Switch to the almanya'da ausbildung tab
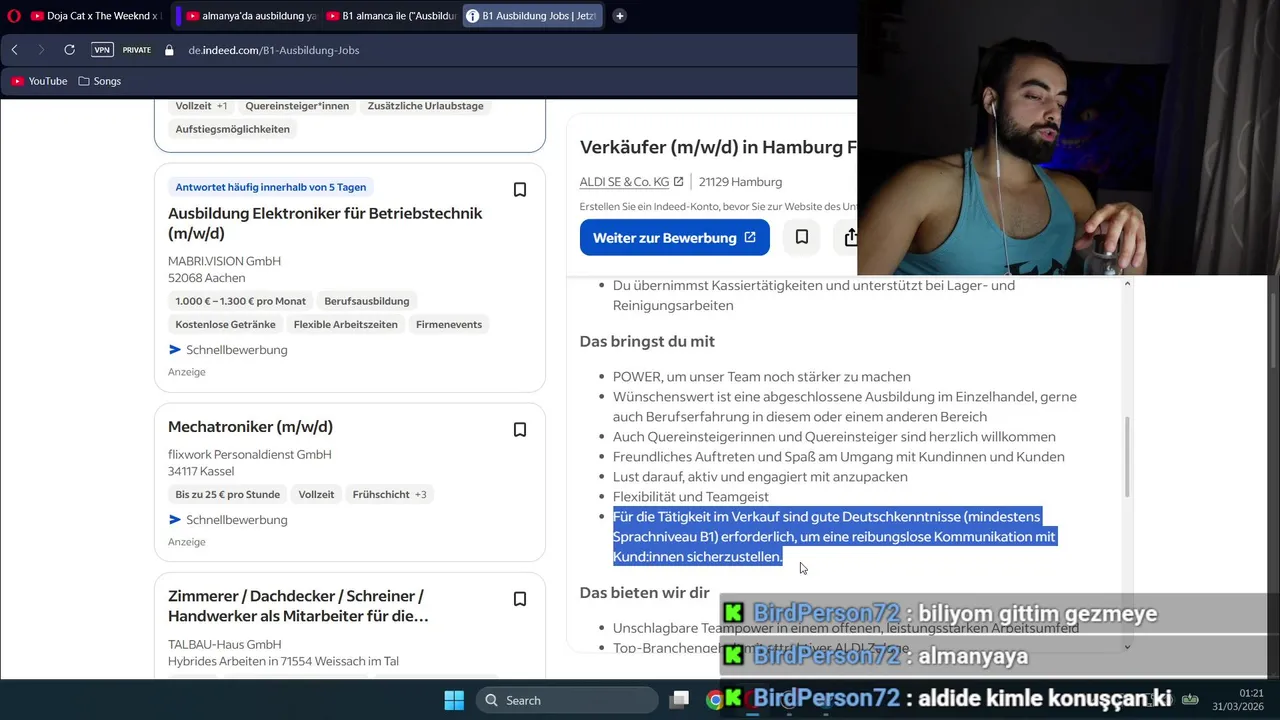Screen dimensions: 1280x720 pos(249,16)
